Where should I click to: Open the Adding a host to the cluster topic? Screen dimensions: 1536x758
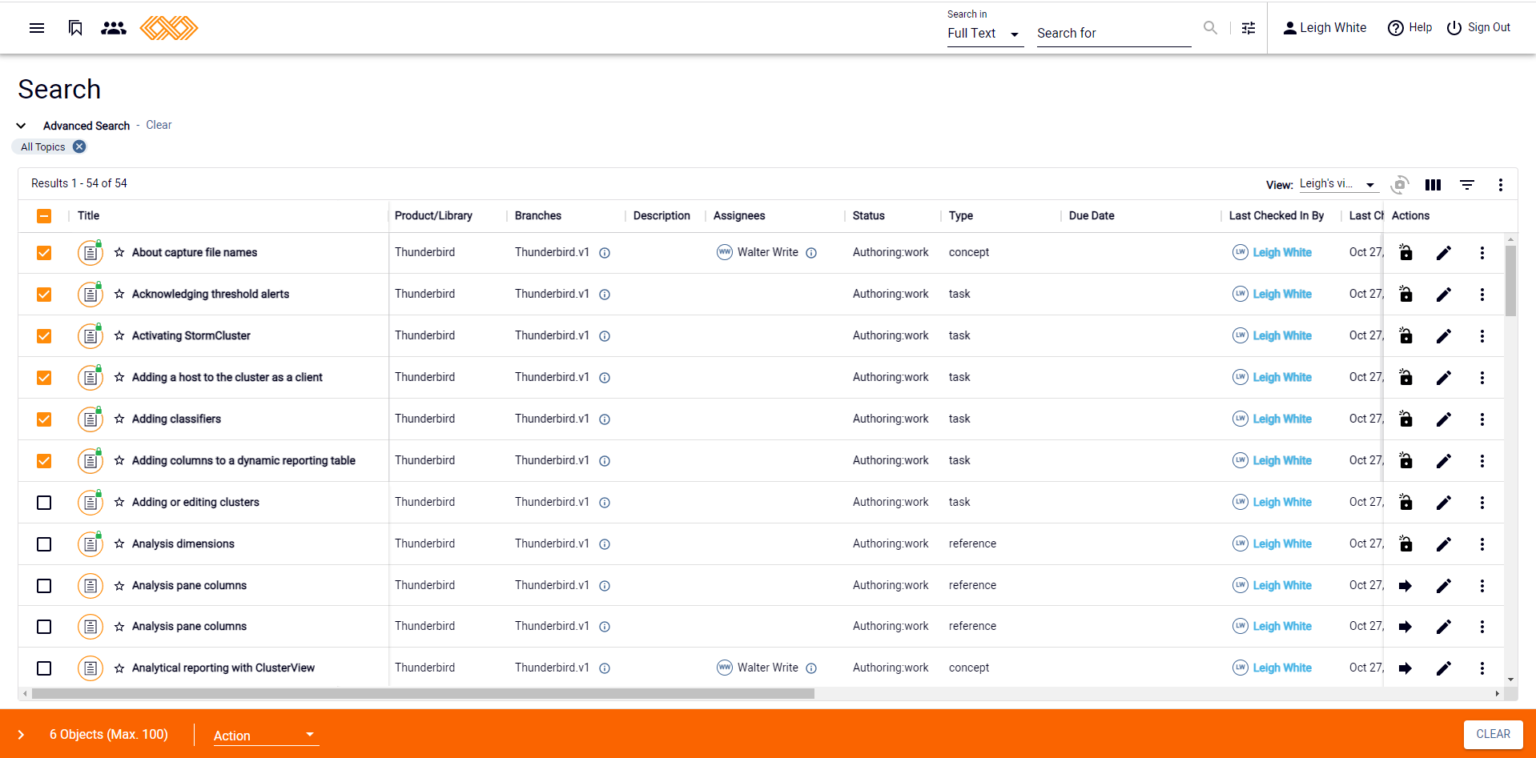pyautogui.click(x=227, y=377)
